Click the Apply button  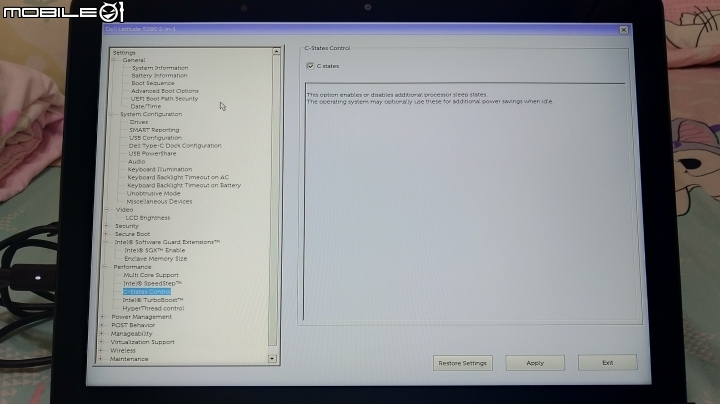click(535, 363)
